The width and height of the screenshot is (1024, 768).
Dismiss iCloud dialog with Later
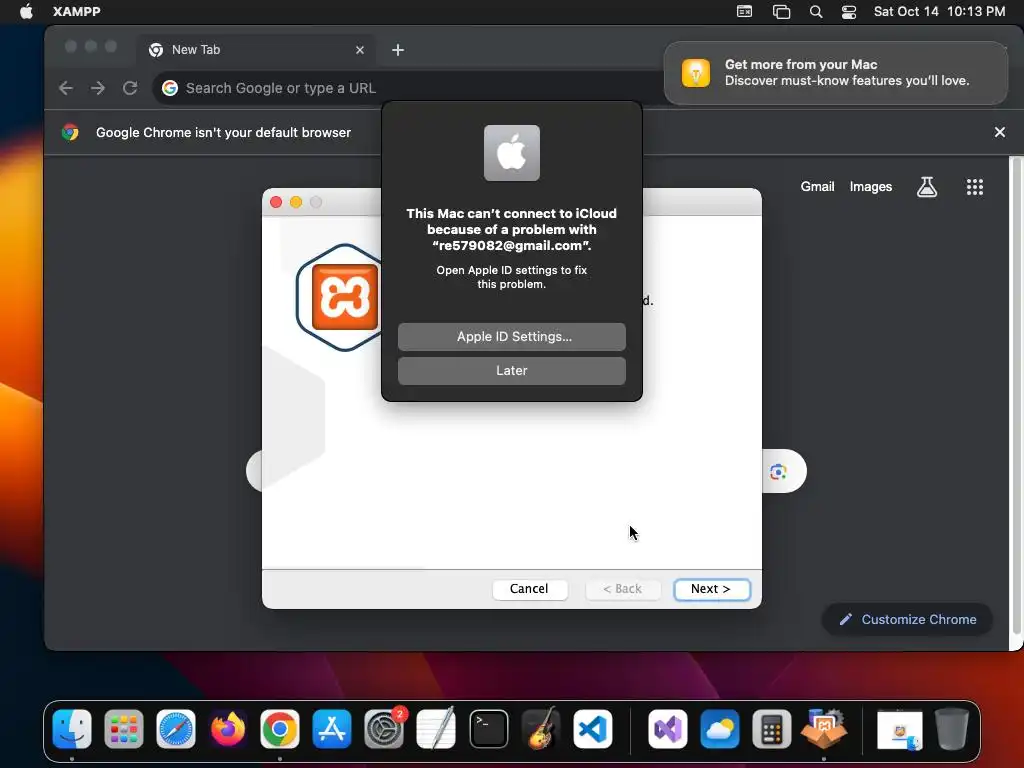click(x=511, y=370)
